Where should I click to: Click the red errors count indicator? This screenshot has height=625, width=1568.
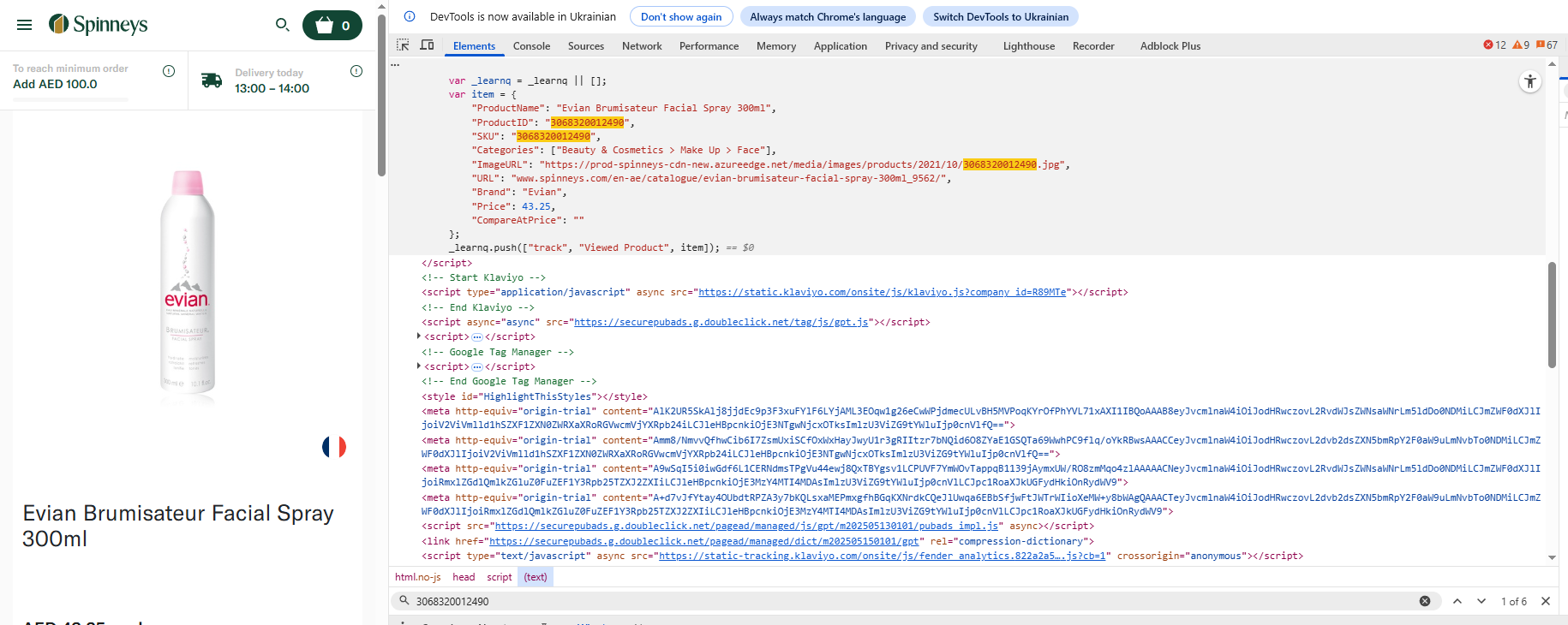[1494, 45]
